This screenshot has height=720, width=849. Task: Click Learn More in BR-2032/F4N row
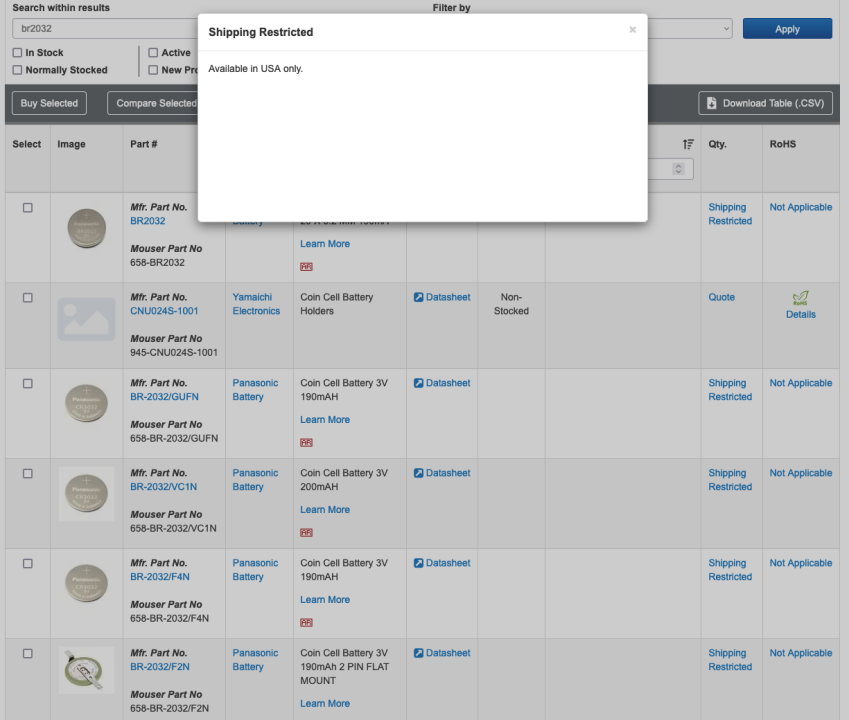tap(325, 600)
